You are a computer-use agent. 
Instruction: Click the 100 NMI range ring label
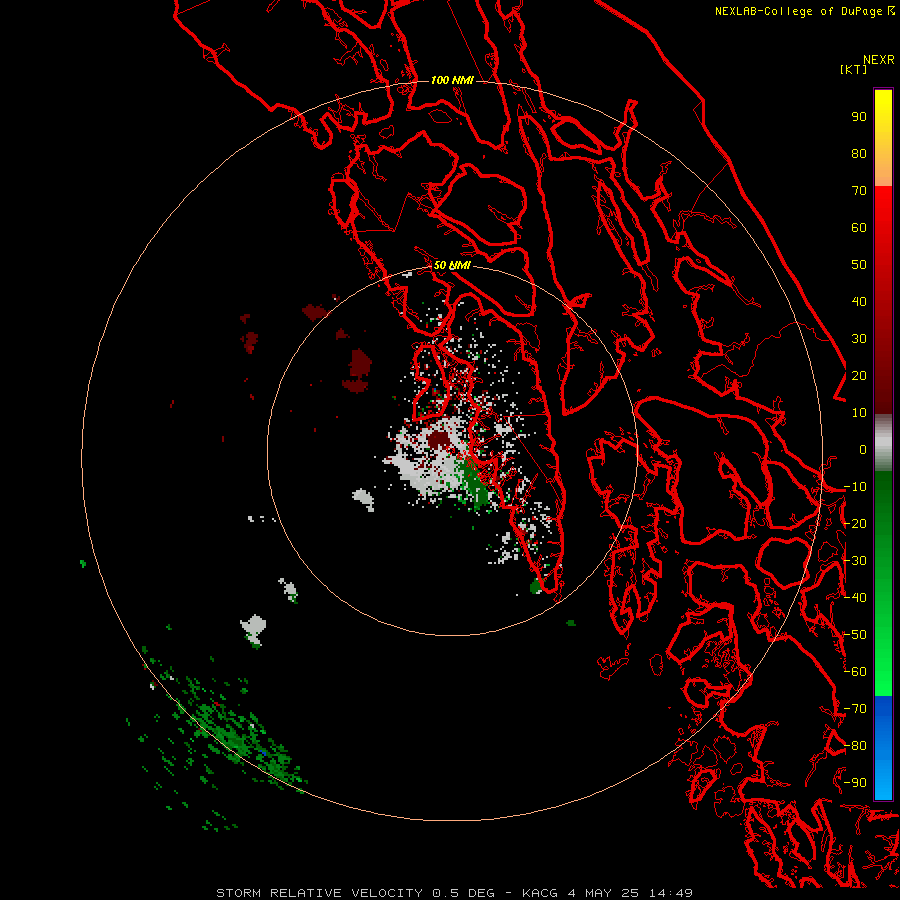tap(452, 80)
